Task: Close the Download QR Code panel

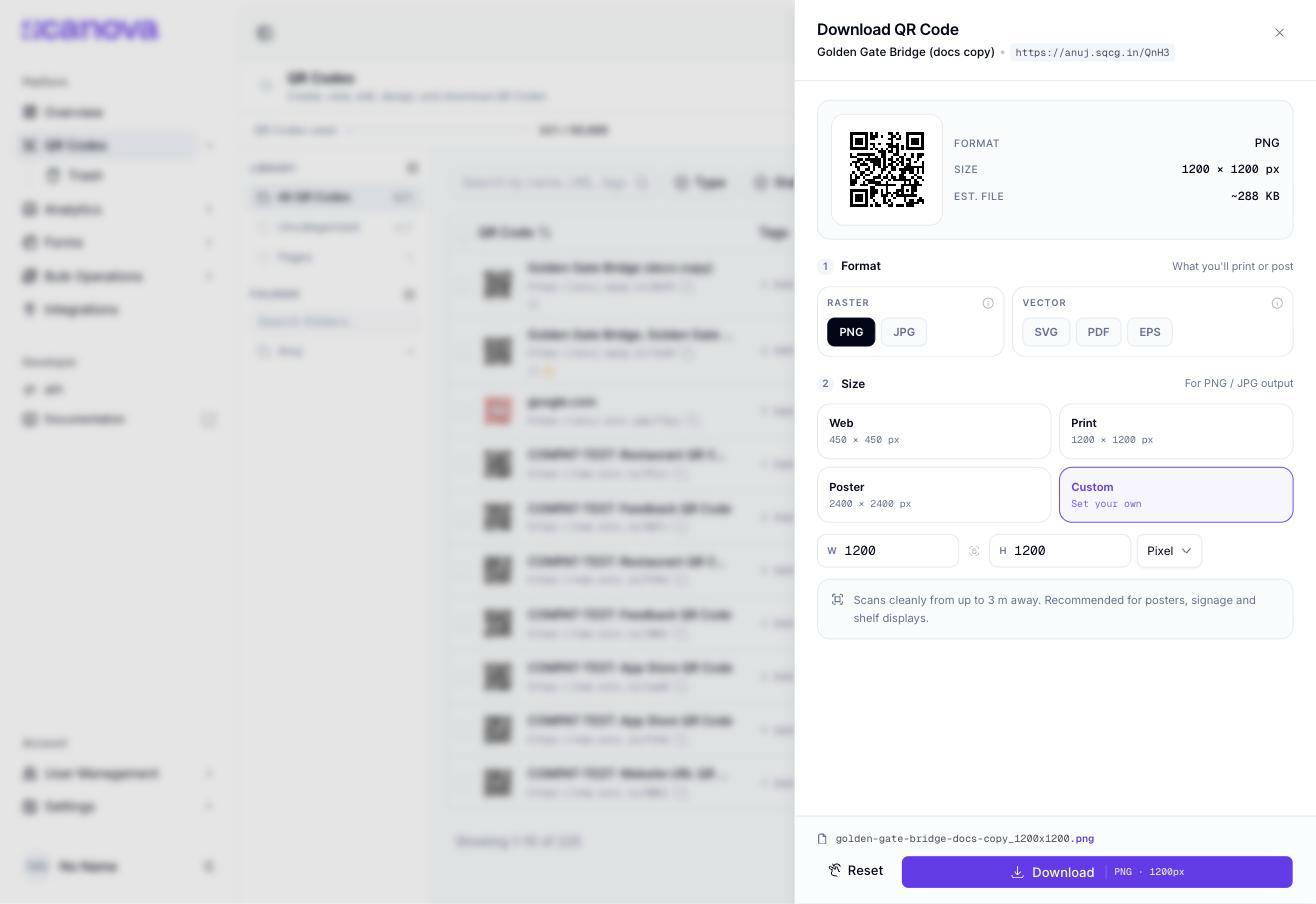Action: click(1279, 33)
